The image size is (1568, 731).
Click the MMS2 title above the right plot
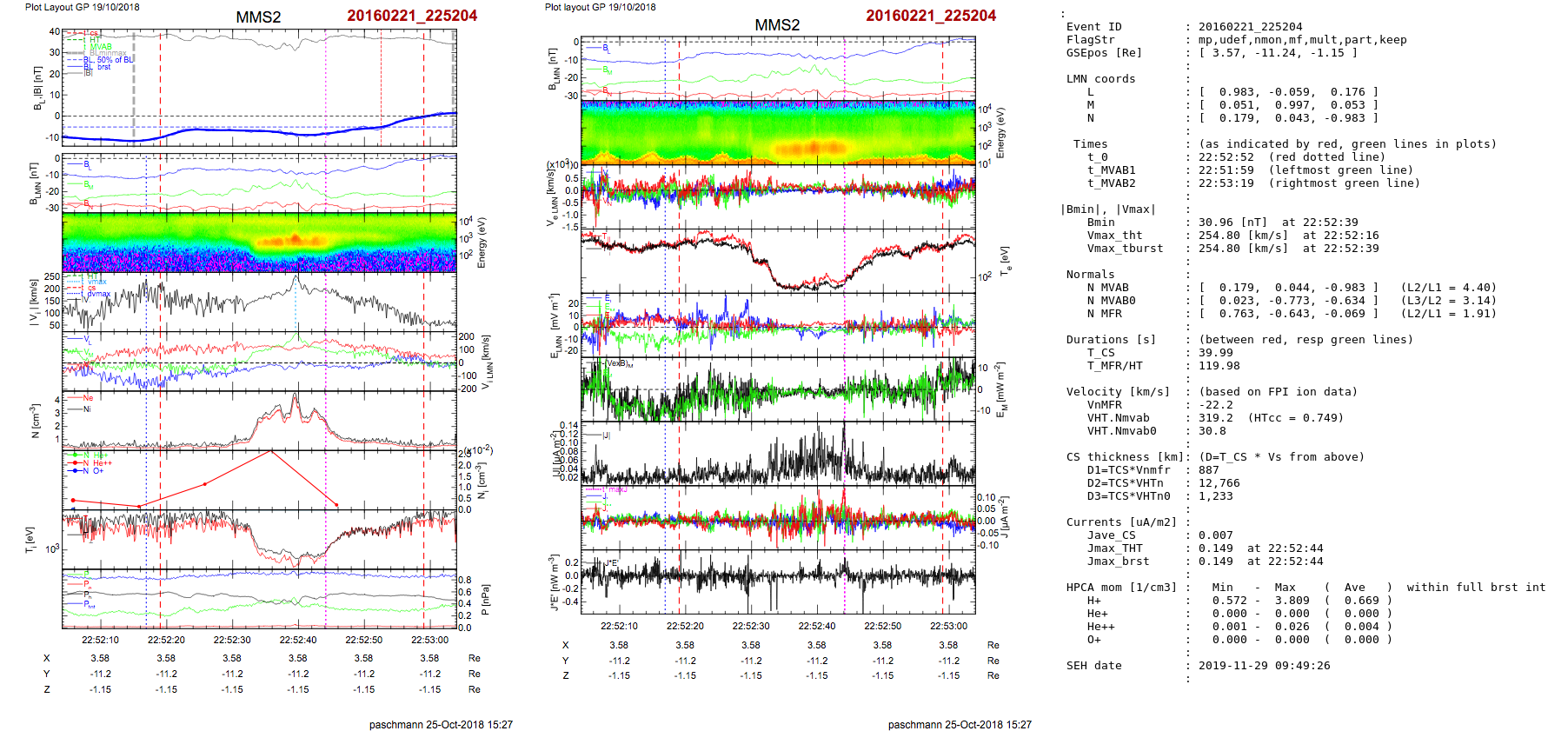click(x=776, y=25)
